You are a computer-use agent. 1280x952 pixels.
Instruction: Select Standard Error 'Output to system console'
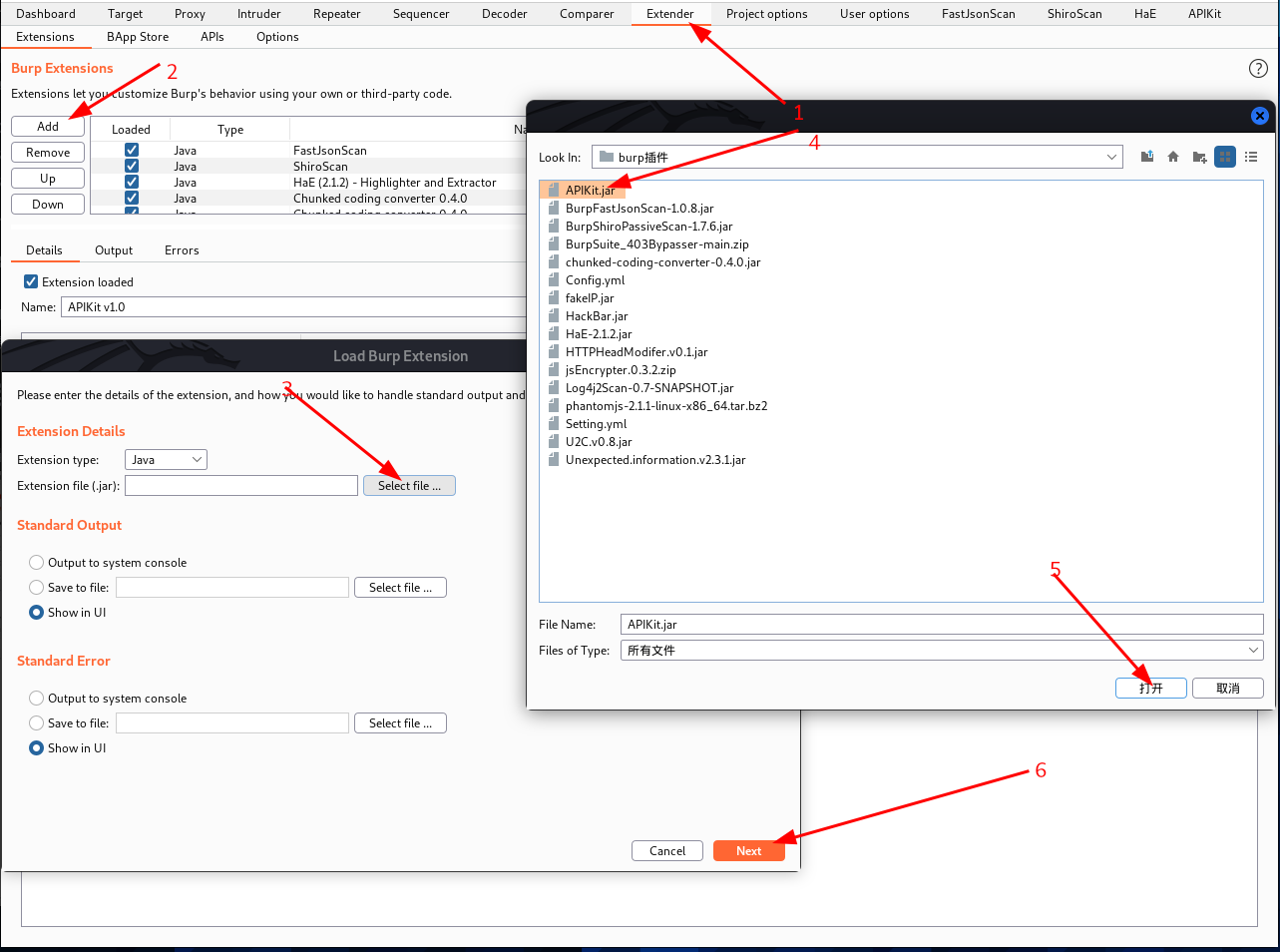(x=37, y=699)
